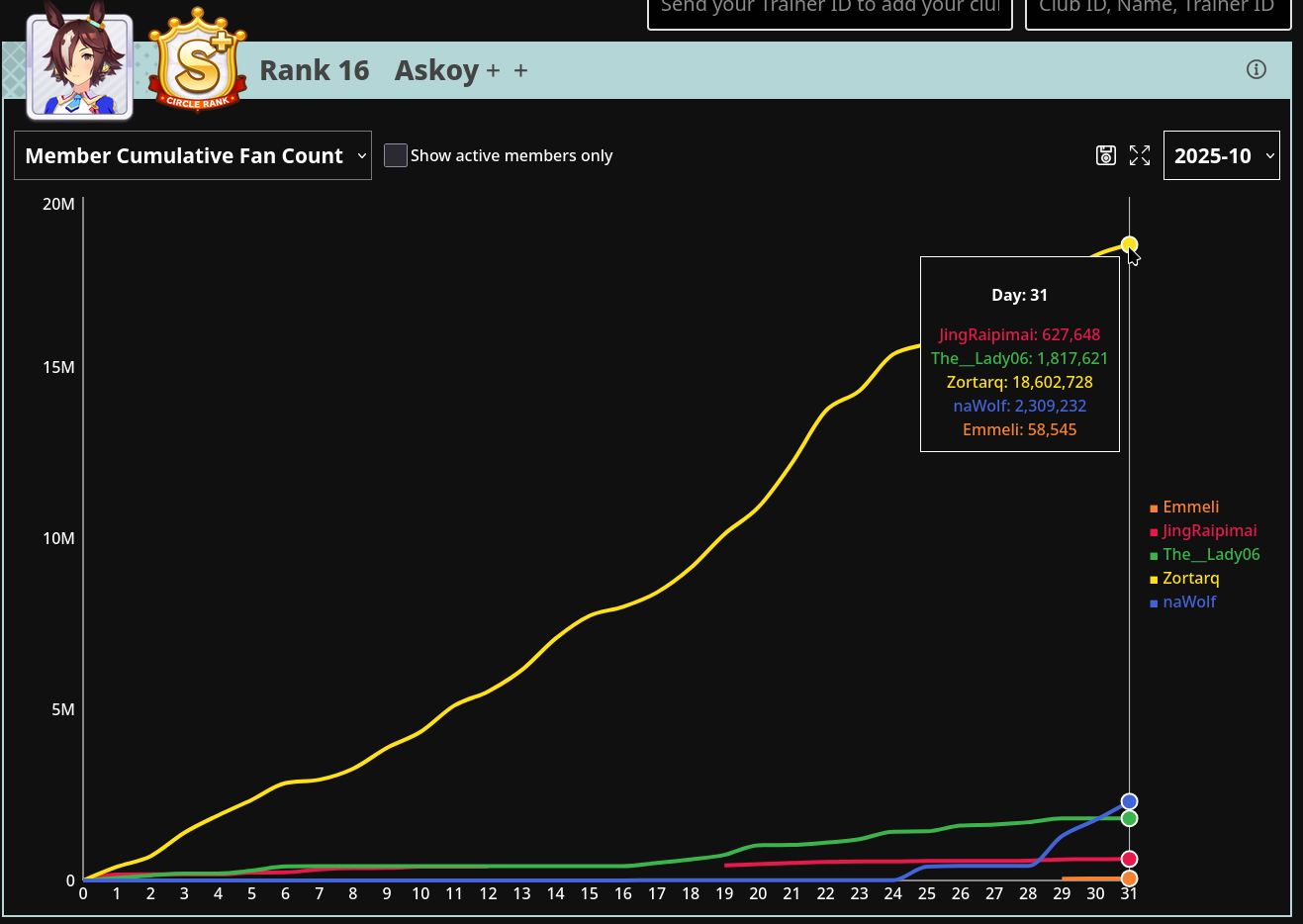This screenshot has width=1303, height=924.
Task: Click the orange Emmeli data point marker
Action: coord(1129,878)
